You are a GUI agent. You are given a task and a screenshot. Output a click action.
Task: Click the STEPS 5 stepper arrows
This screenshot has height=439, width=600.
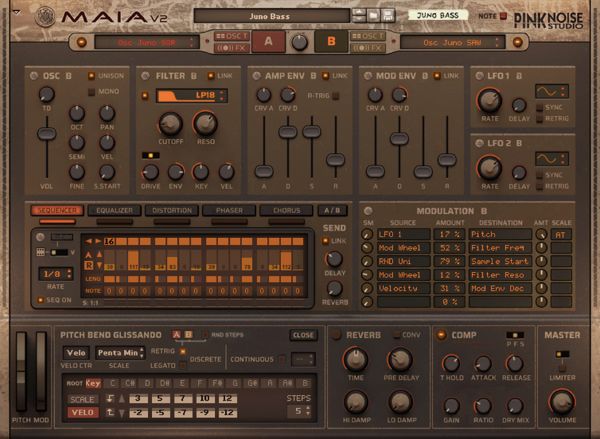click(309, 411)
